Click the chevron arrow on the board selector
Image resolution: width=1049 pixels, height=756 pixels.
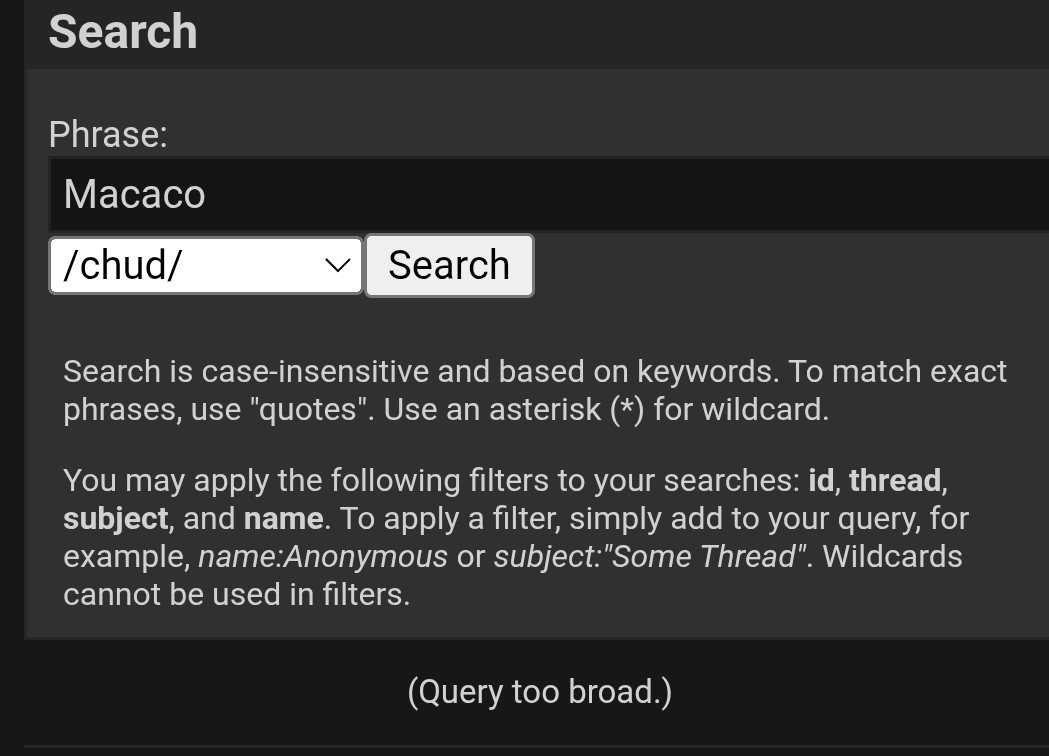click(x=338, y=265)
